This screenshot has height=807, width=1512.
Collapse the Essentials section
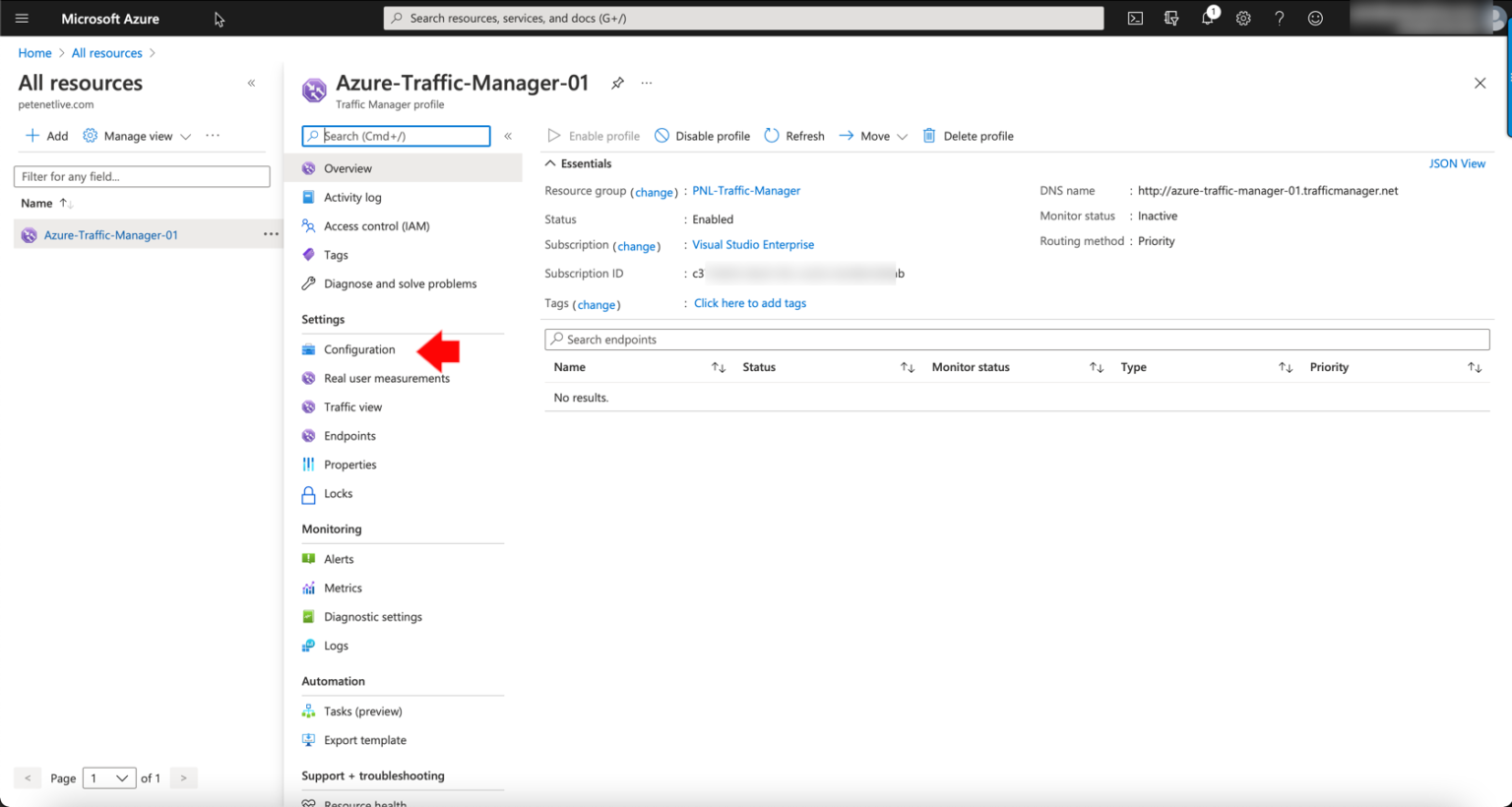[x=551, y=162]
